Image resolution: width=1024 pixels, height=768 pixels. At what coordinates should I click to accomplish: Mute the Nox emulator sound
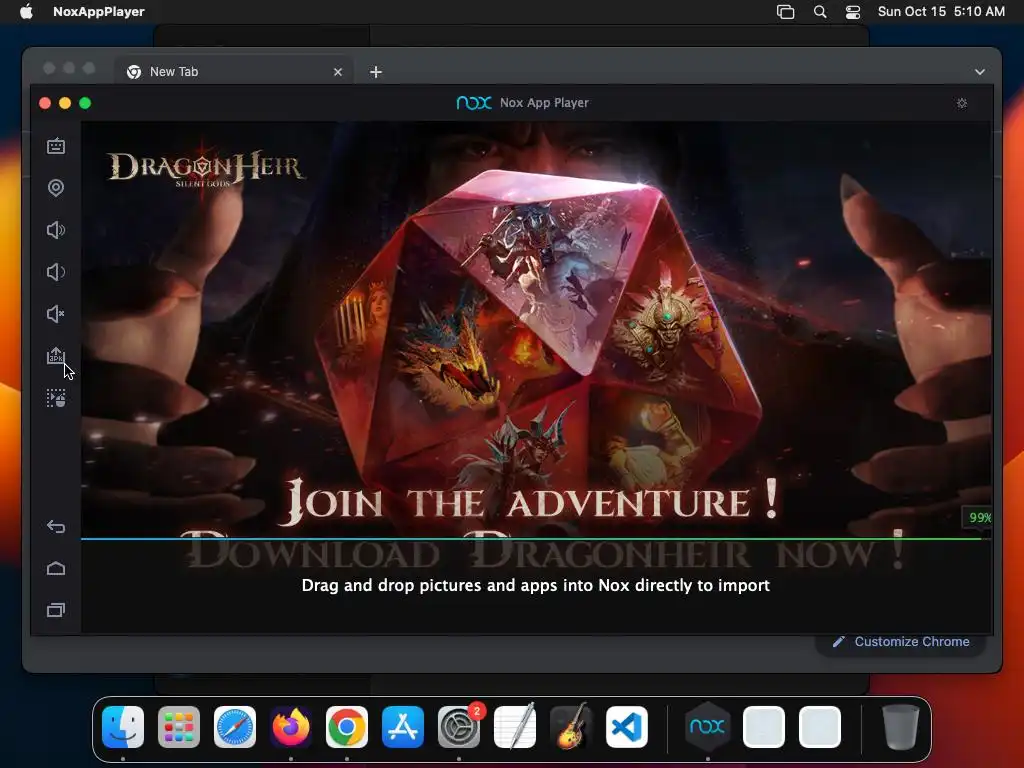coord(56,314)
